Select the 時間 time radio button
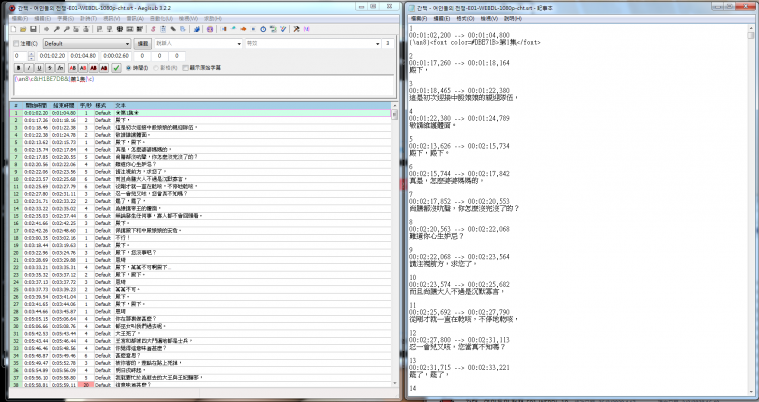This screenshot has width=759, height=402. [128, 68]
